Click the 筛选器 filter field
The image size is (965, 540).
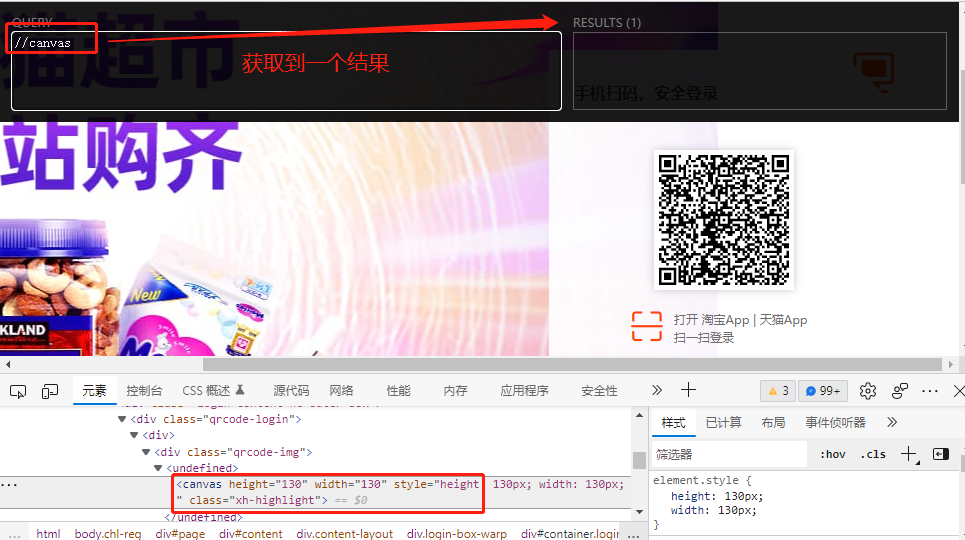pos(729,454)
